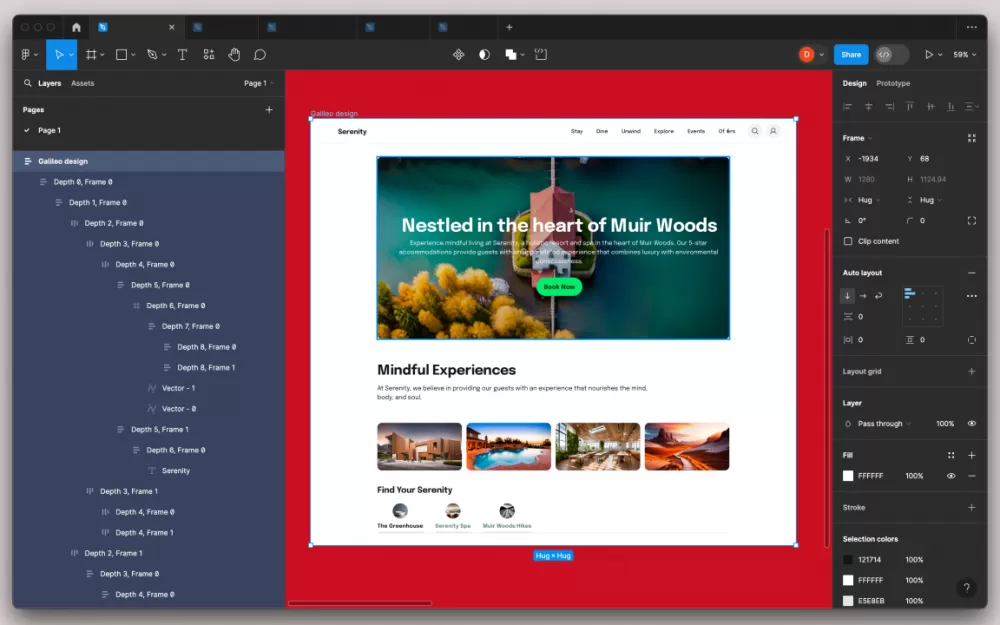Viewport: 1000px width, 625px height.
Task: Add a new page with plus icon
Action: [x=269, y=110]
